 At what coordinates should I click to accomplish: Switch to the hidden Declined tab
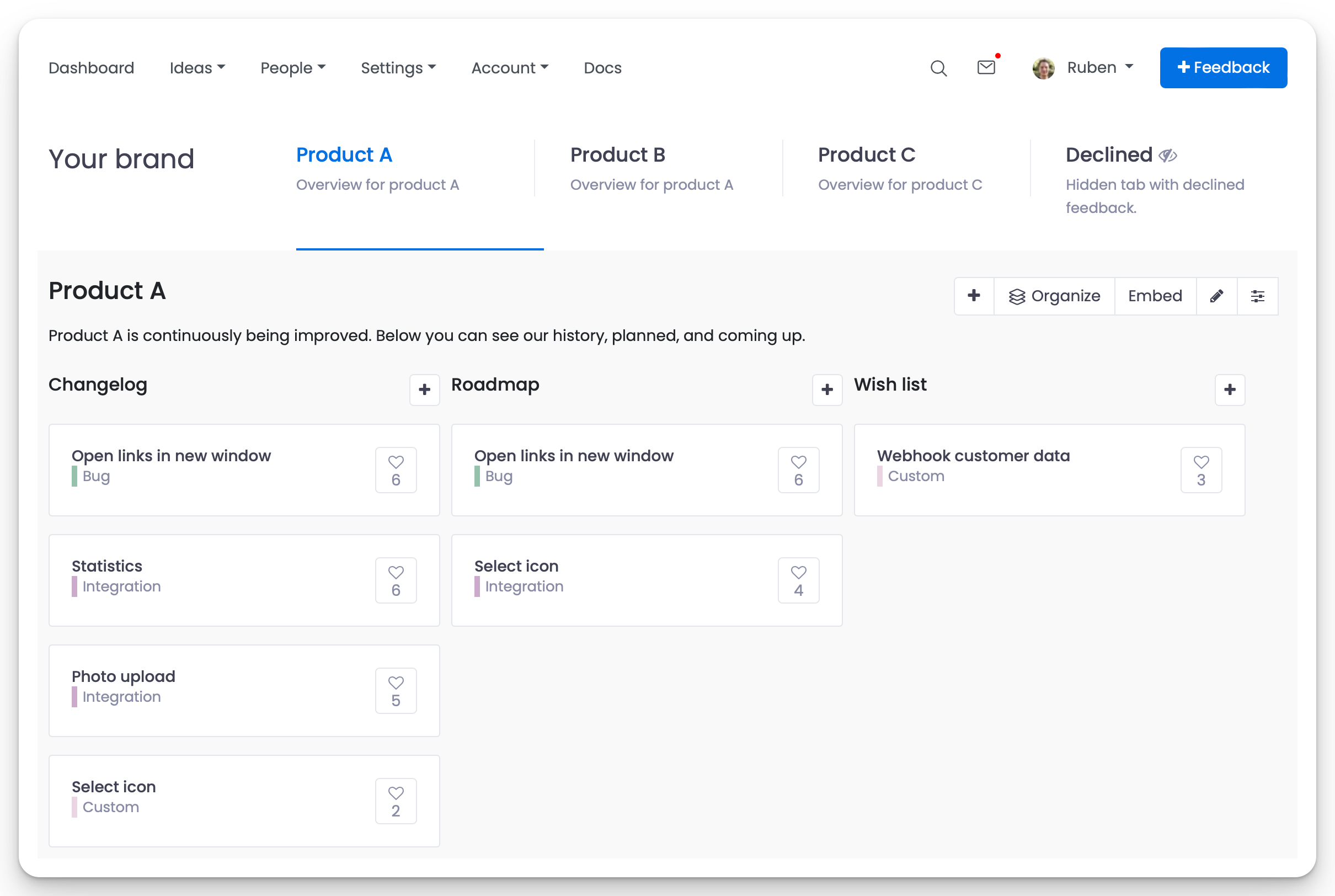(1109, 155)
